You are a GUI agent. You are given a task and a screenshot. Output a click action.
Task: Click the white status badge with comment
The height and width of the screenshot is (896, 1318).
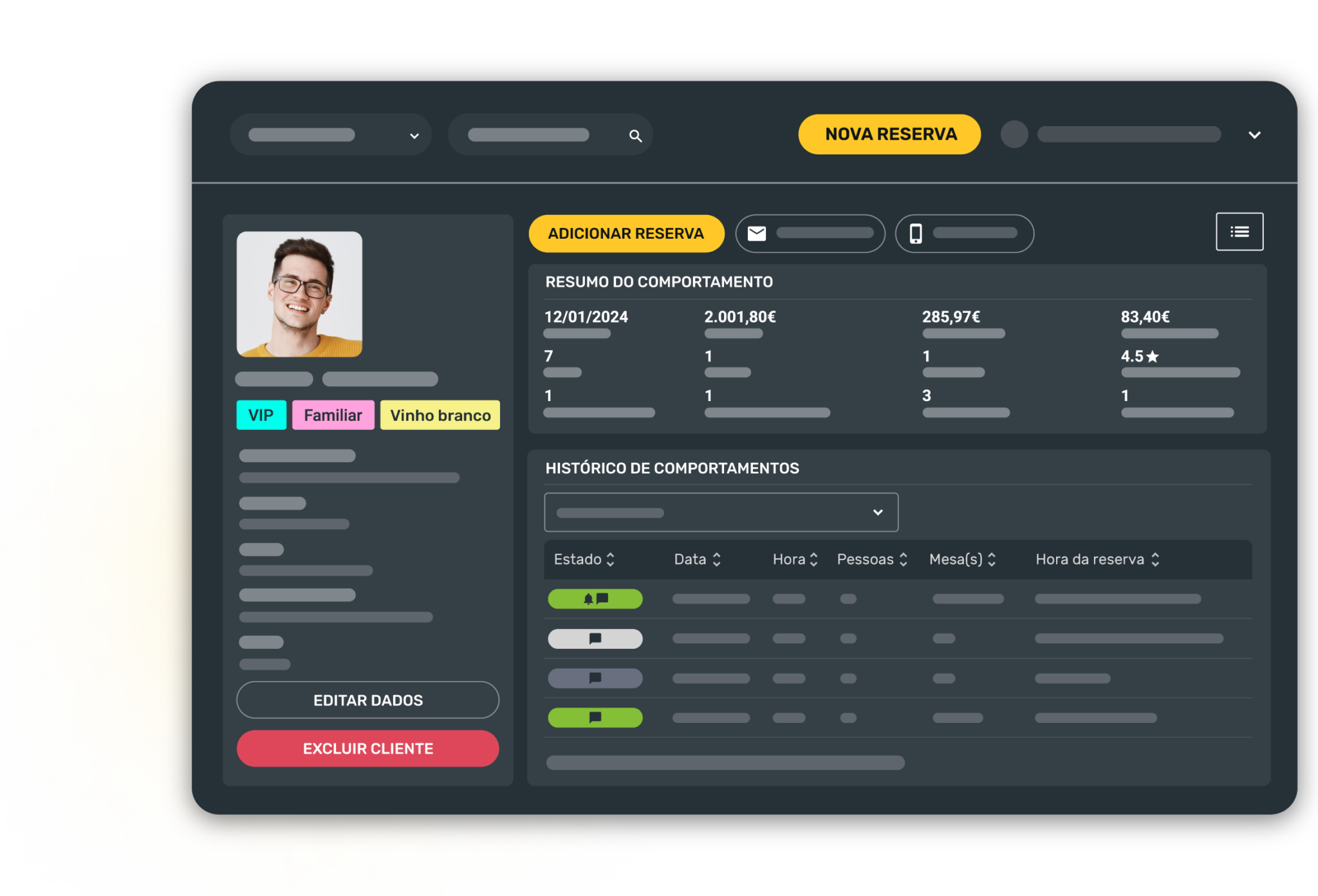[x=595, y=639]
